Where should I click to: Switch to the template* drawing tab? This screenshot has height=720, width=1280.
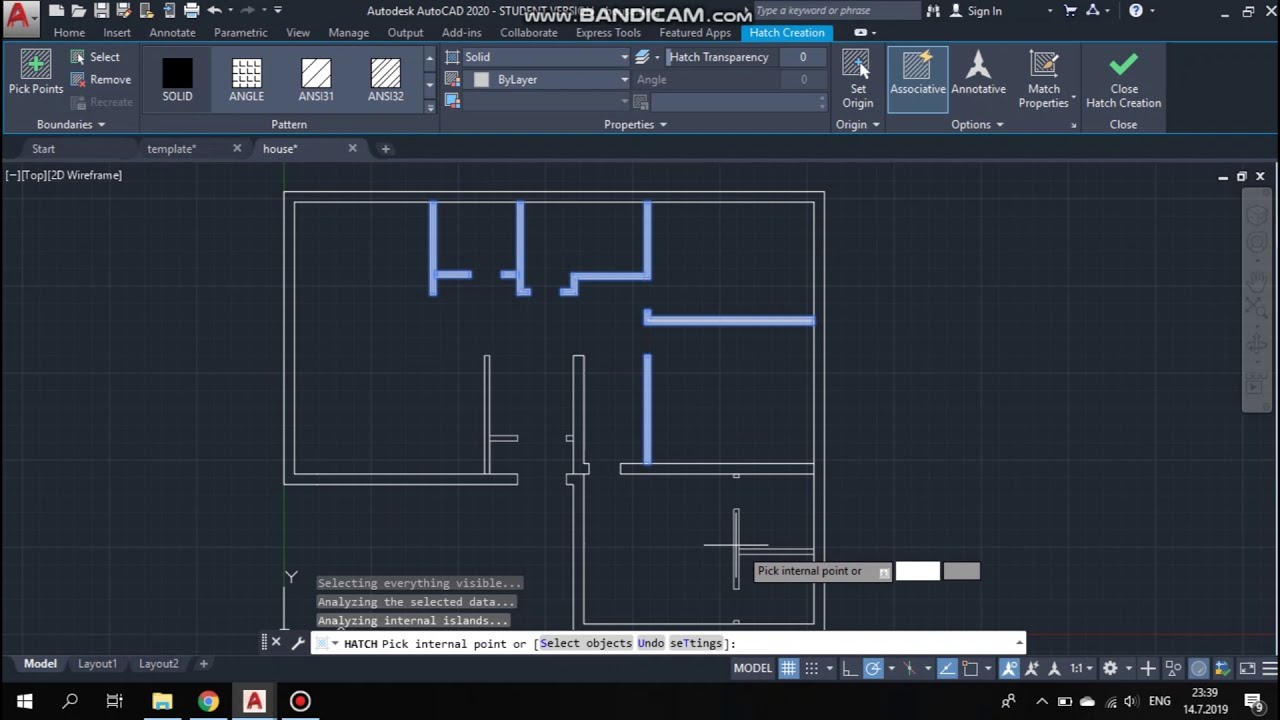[171, 149]
